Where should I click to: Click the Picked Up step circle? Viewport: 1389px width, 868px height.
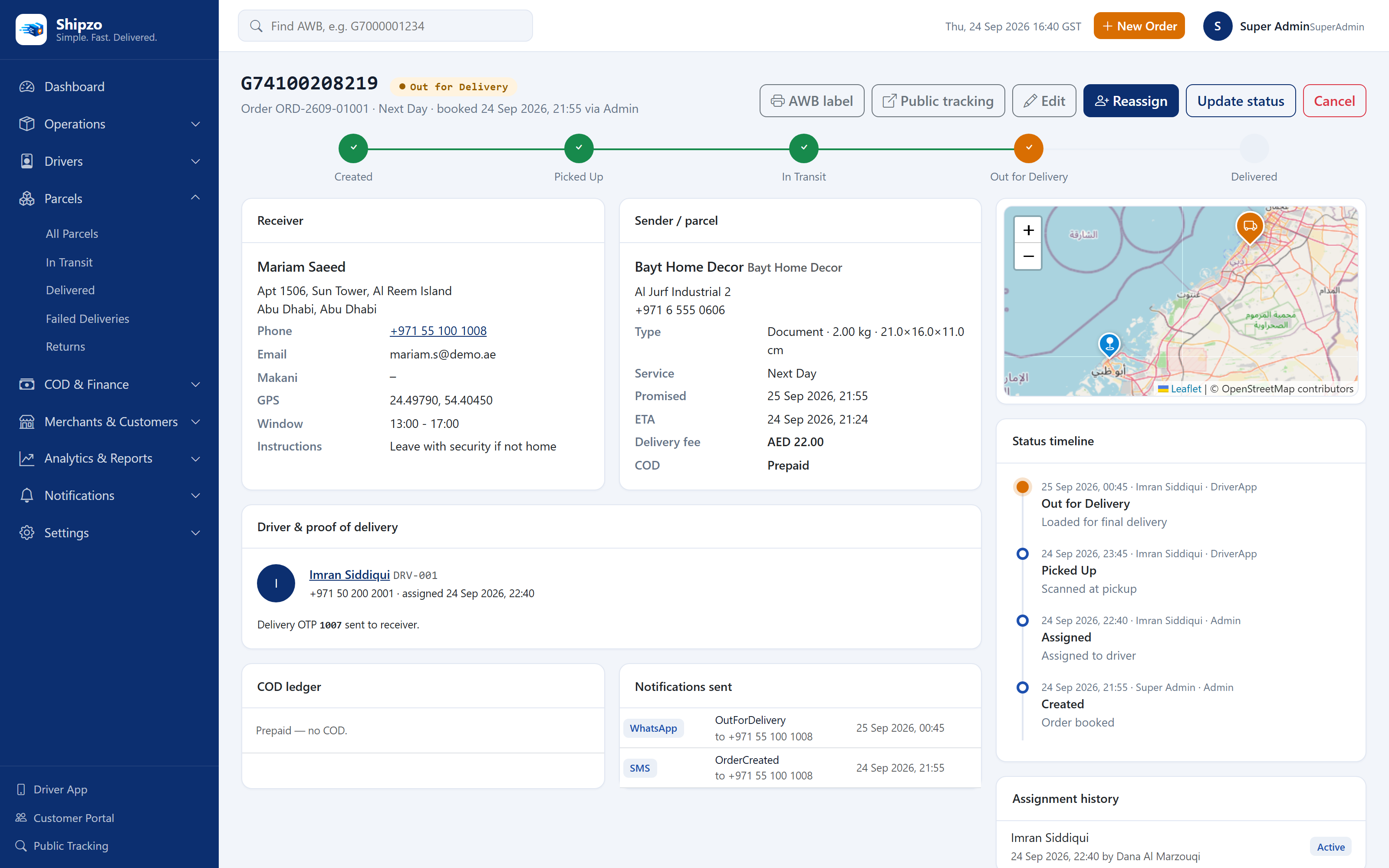pyautogui.click(x=579, y=148)
